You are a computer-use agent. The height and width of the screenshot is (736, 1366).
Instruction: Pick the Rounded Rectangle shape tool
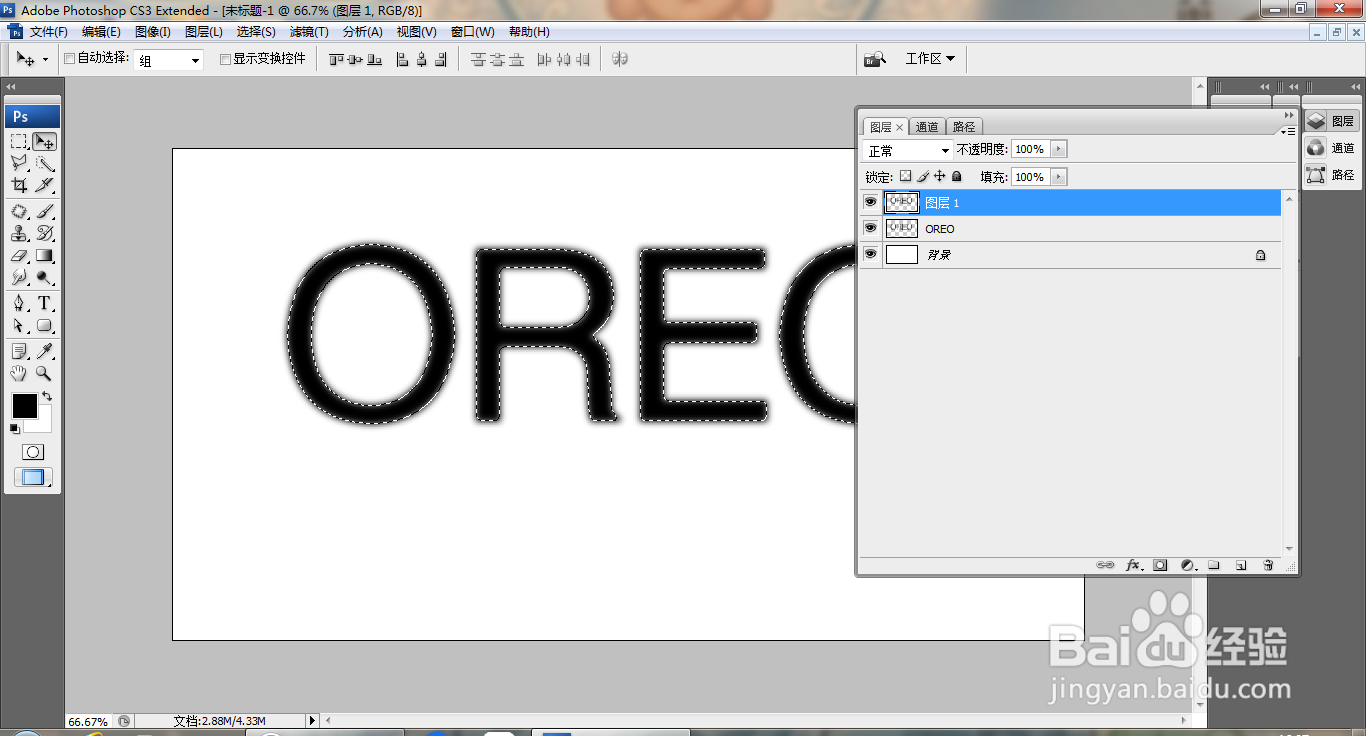(x=45, y=326)
